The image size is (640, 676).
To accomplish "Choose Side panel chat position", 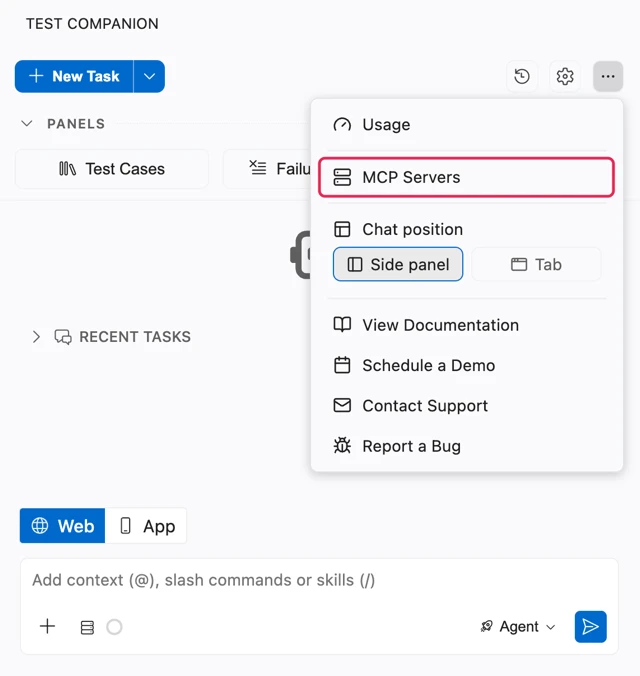I will tap(398, 264).
